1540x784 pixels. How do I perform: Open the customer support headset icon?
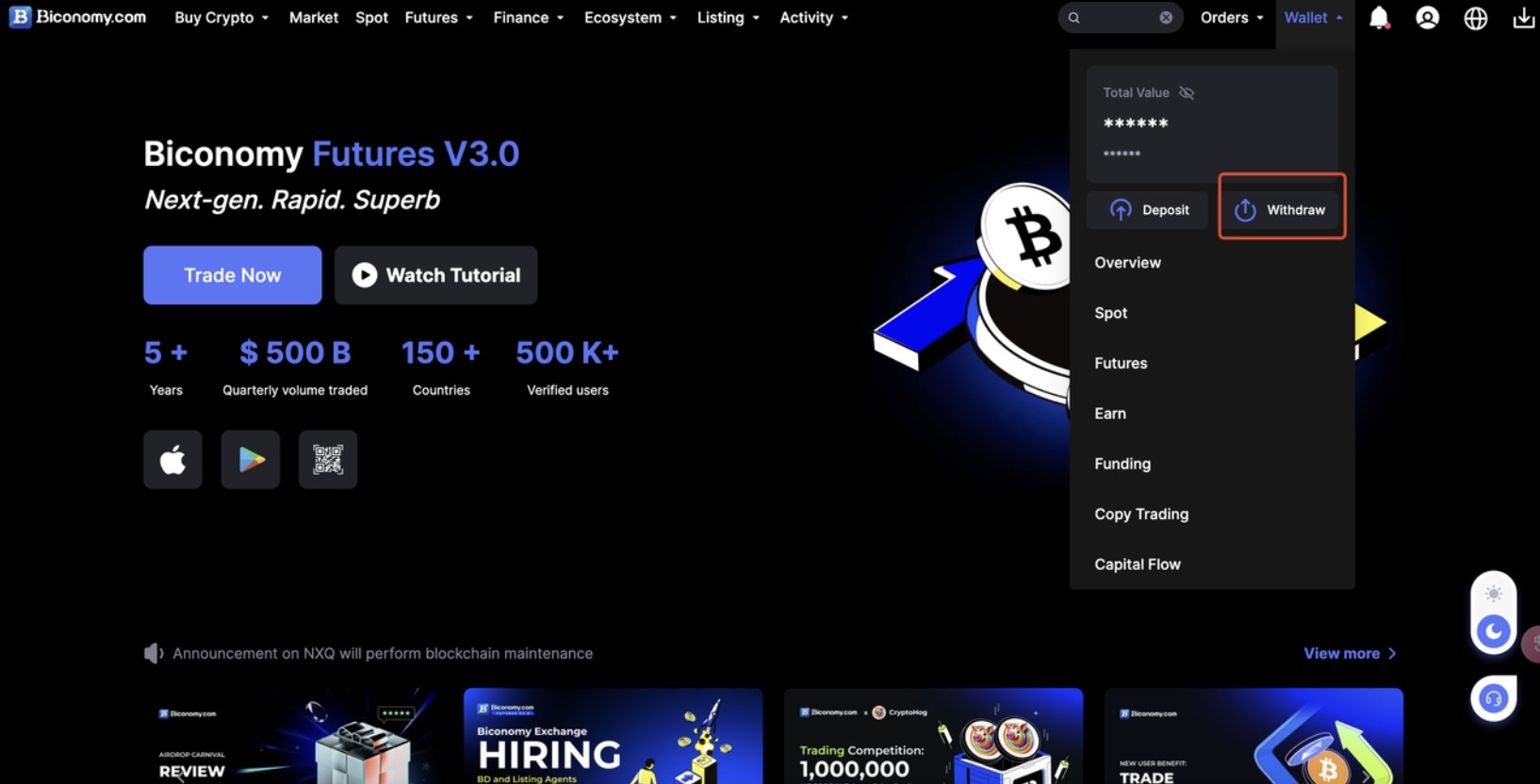point(1493,699)
